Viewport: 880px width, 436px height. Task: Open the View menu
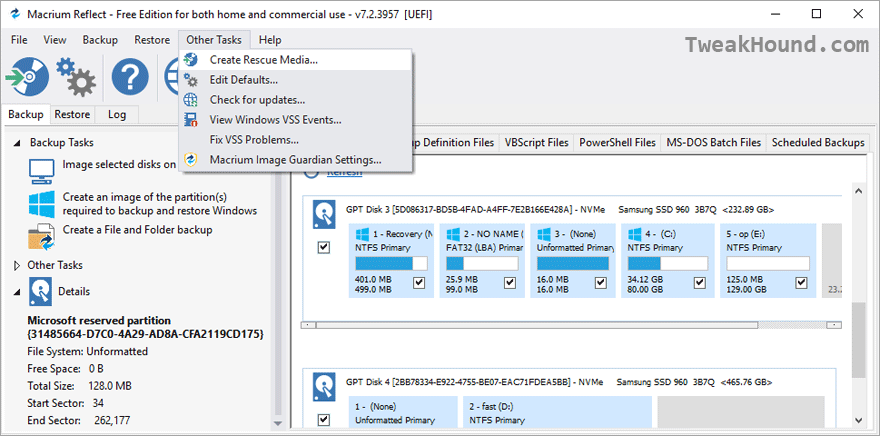pyautogui.click(x=55, y=40)
